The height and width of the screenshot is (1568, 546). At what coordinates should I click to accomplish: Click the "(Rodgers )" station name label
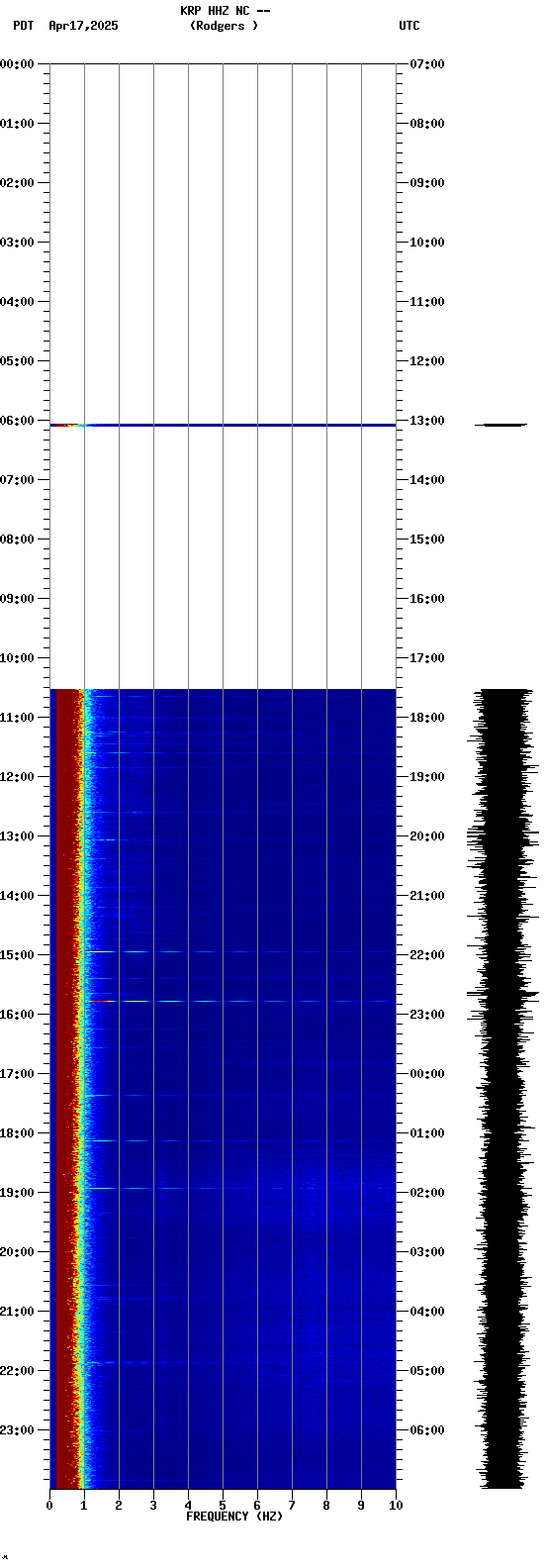(225, 26)
